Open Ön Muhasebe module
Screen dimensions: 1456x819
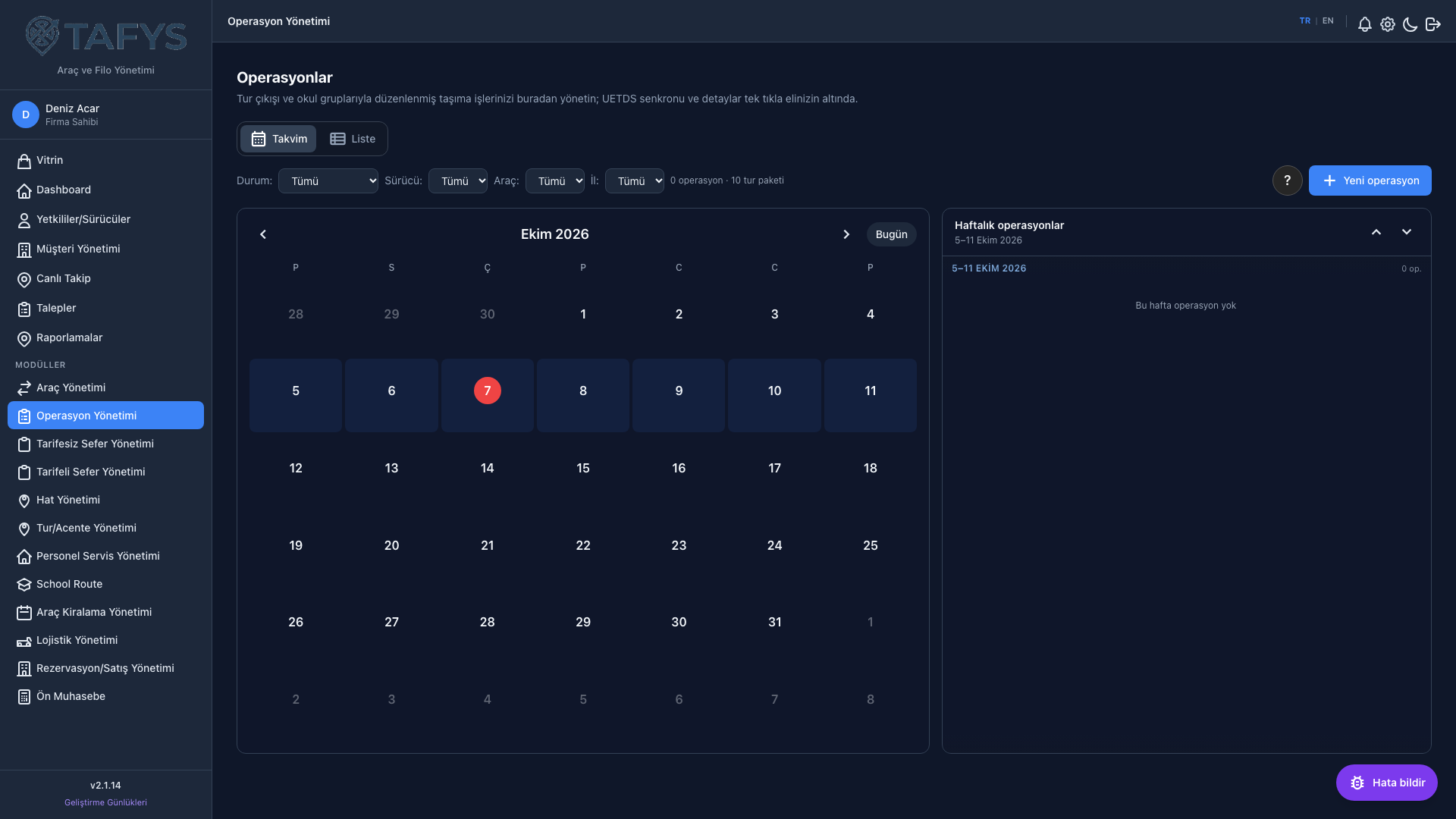coord(105,696)
